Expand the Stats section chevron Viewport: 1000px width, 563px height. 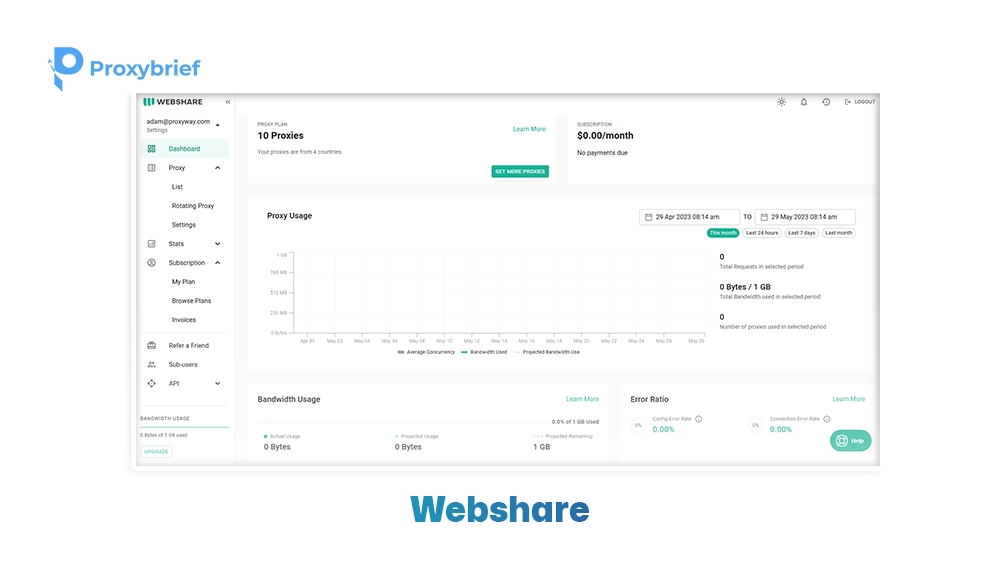click(x=217, y=244)
